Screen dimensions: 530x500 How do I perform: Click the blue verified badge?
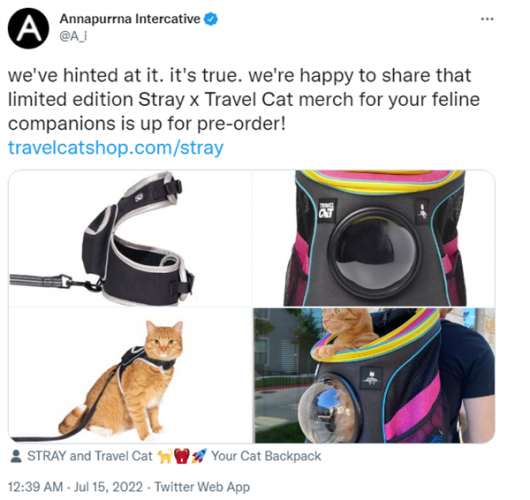click(x=211, y=19)
